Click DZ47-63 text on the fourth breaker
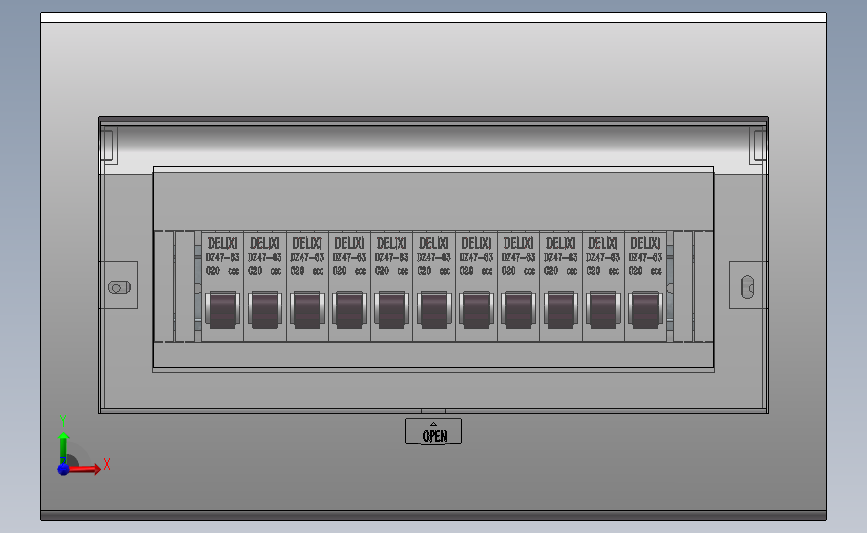This screenshot has width=867, height=533. point(349,258)
